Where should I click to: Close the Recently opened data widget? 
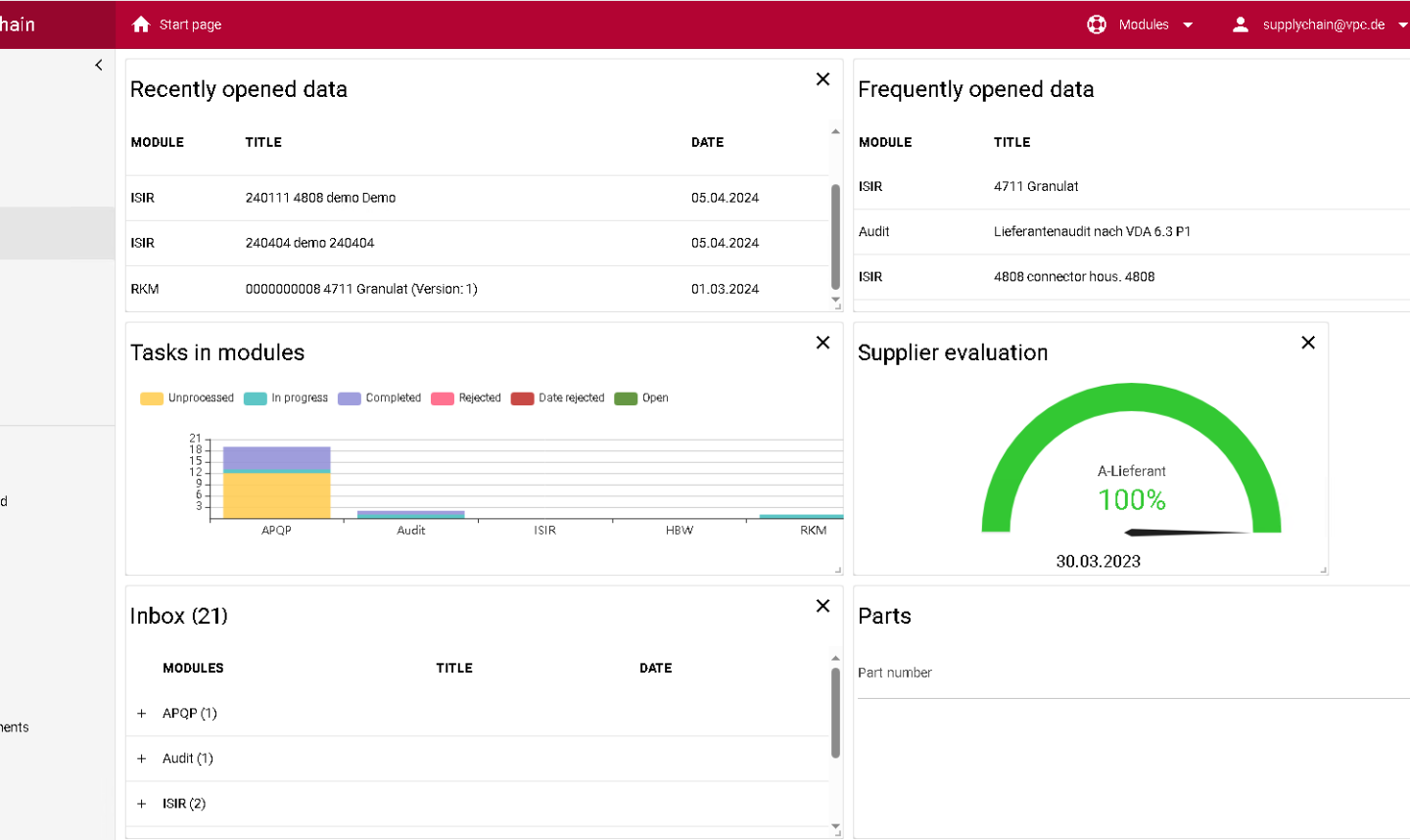[822, 79]
